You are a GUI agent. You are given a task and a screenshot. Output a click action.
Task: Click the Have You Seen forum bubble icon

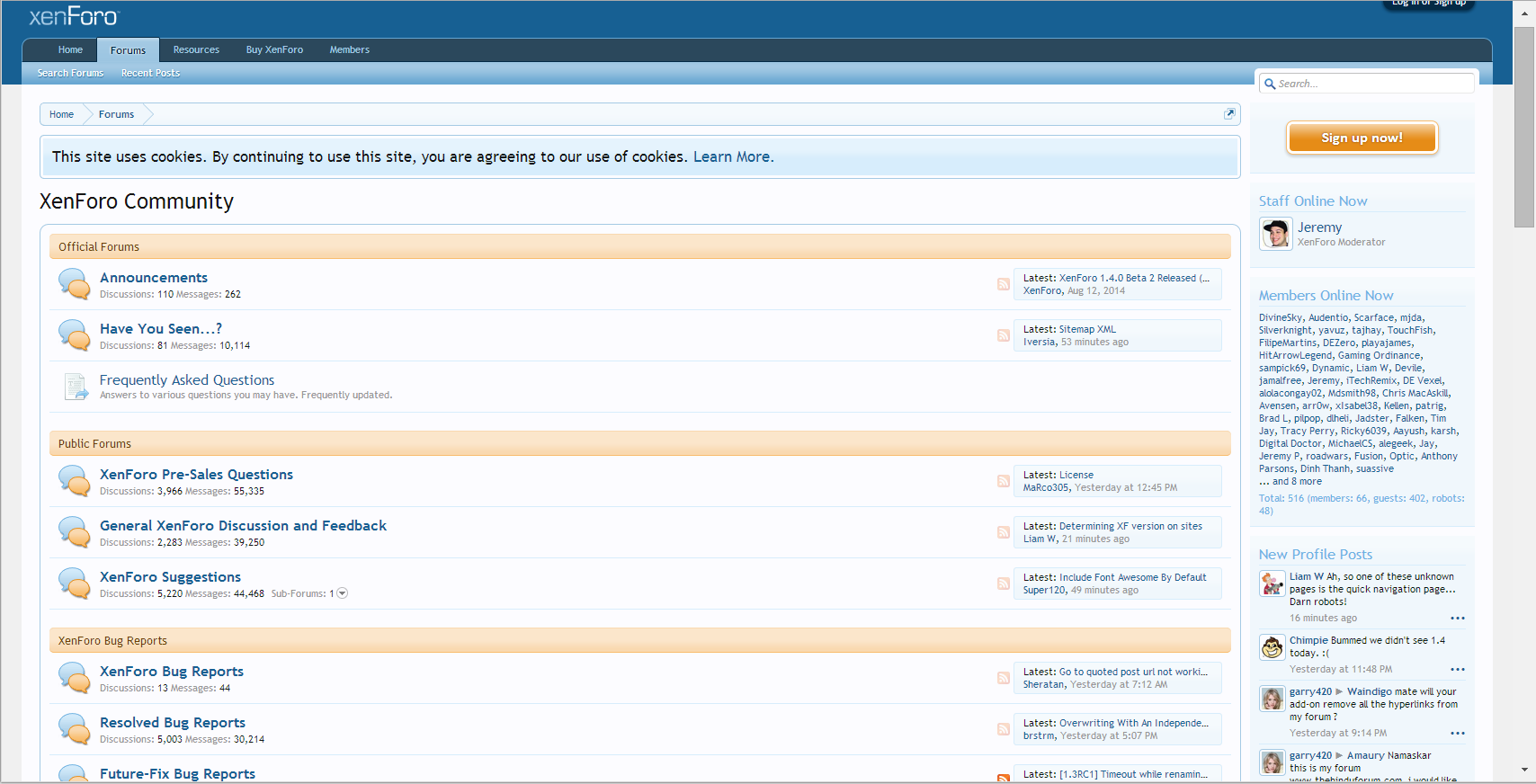pyautogui.click(x=74, y=335)
